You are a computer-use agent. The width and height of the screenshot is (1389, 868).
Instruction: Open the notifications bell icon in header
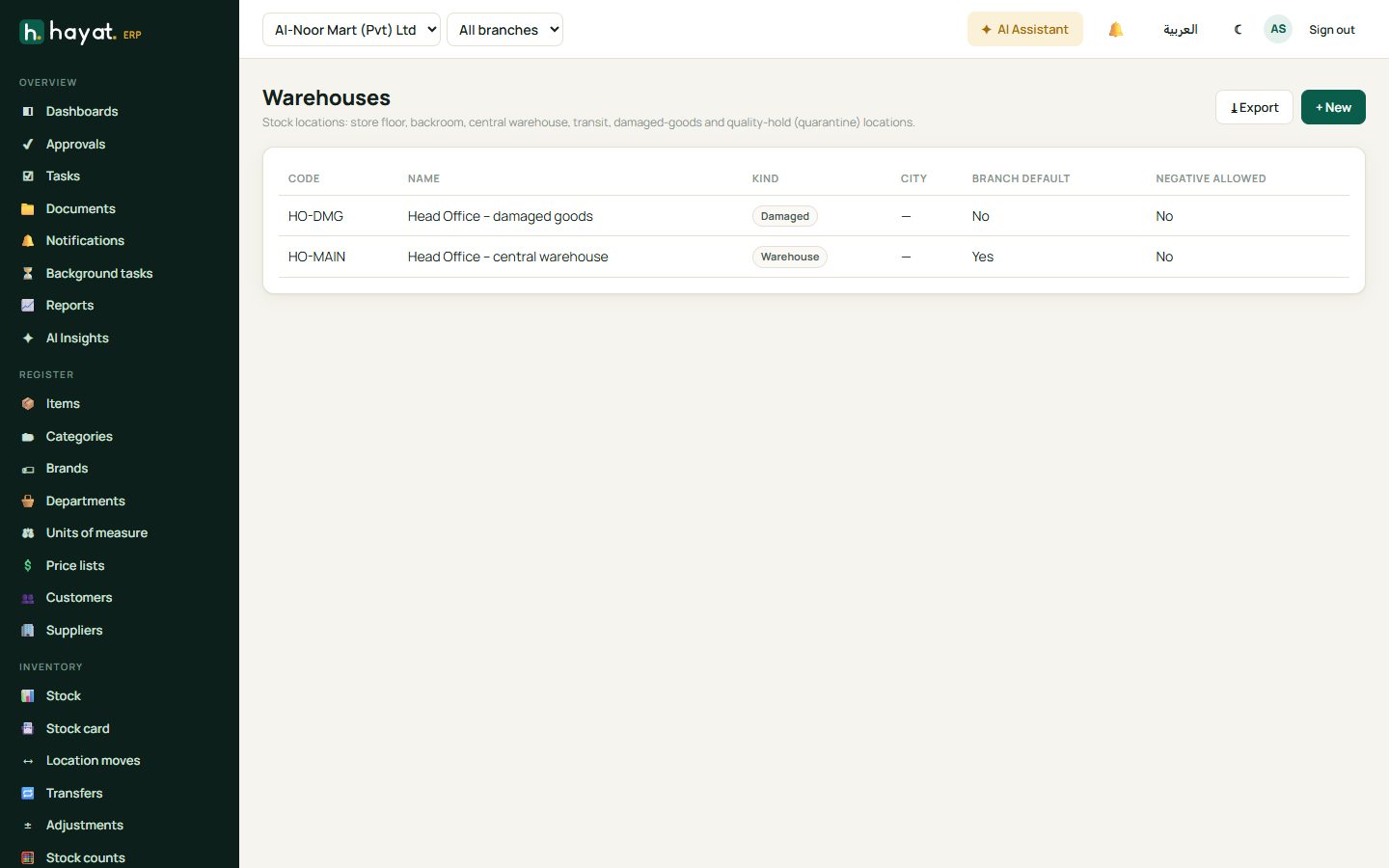click(x=1116, y=29)
